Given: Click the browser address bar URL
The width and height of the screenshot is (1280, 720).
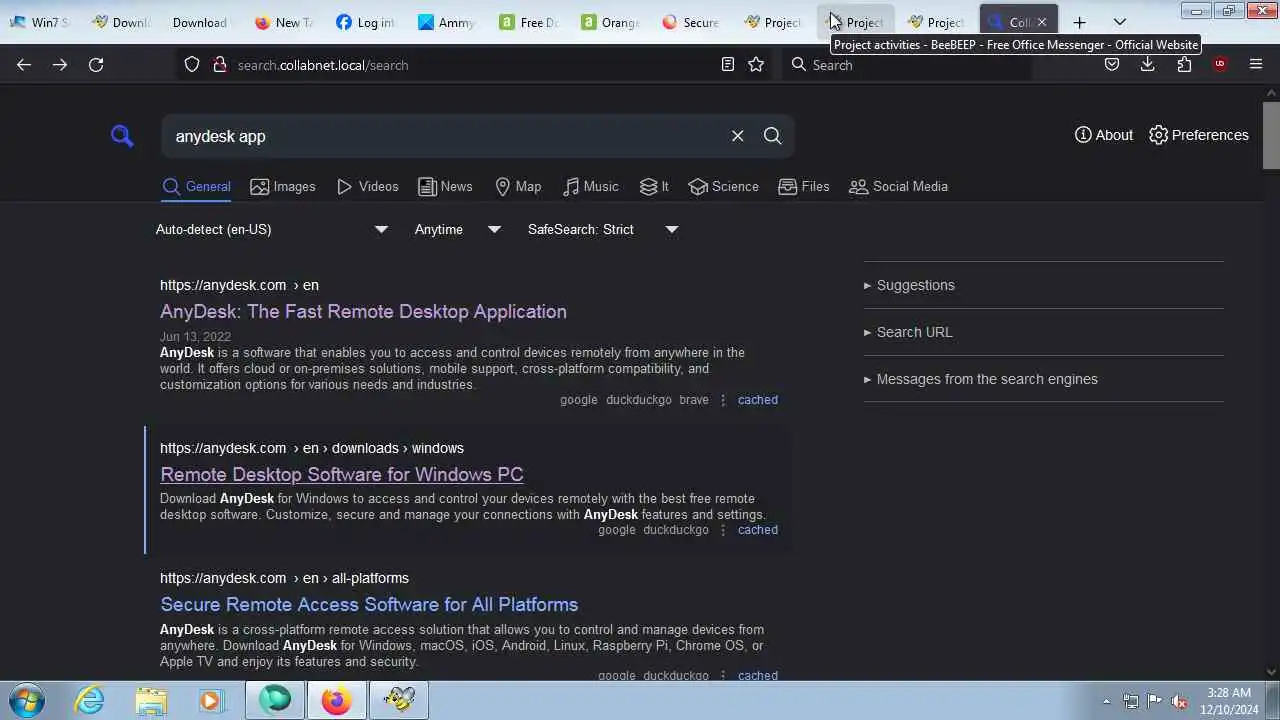Looking at the screenshot, I should click(322, 65).
